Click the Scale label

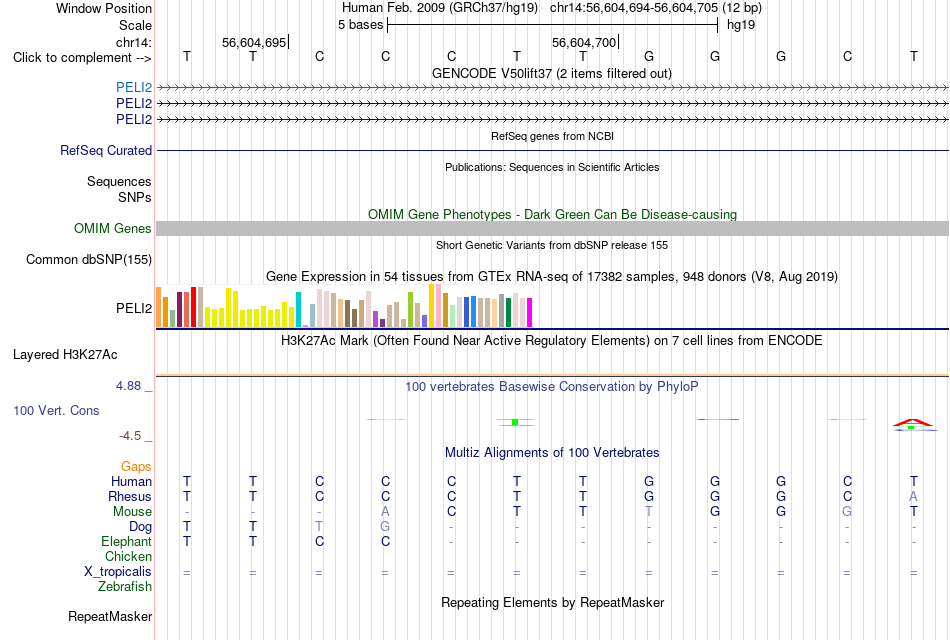[135, 25]
